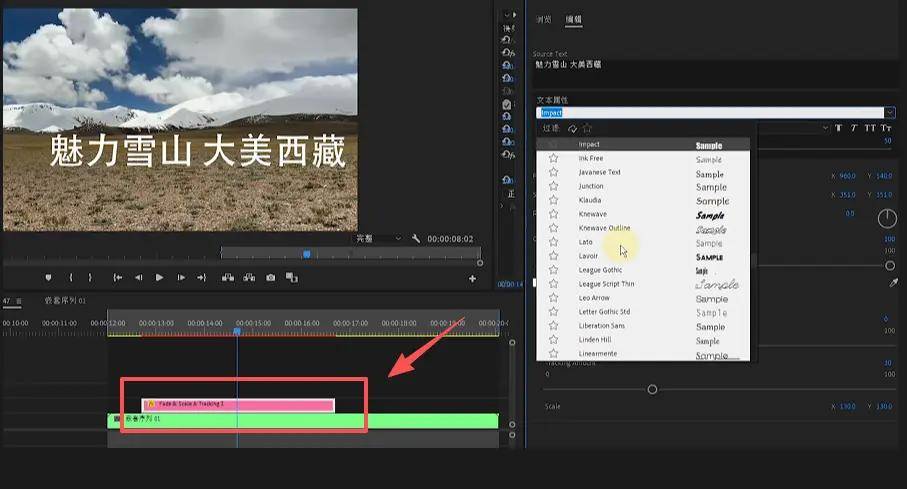
Task: Switch to the 编辑 tab
Action: pos(573,20)
